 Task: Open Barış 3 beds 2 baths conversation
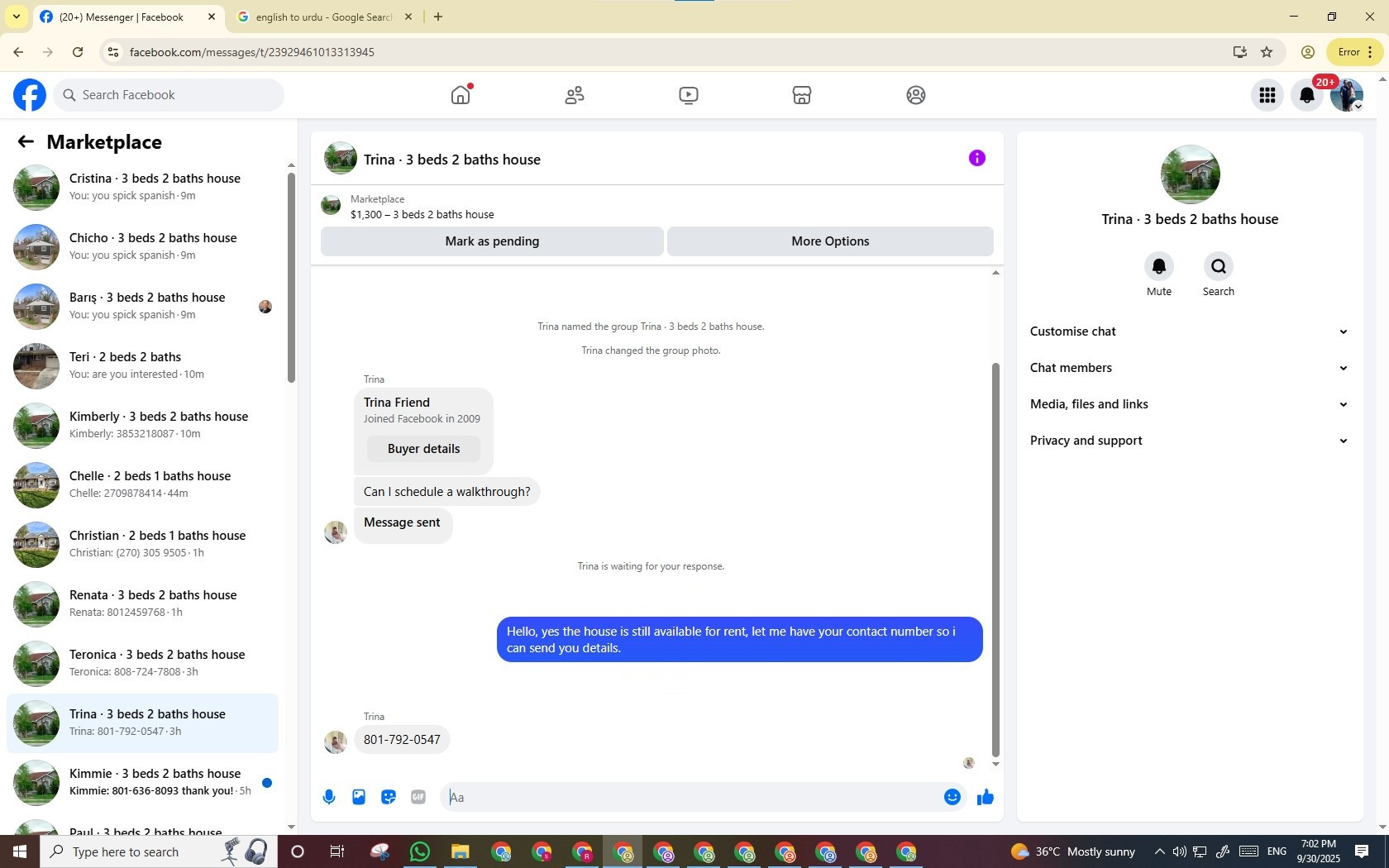[142, 306]
